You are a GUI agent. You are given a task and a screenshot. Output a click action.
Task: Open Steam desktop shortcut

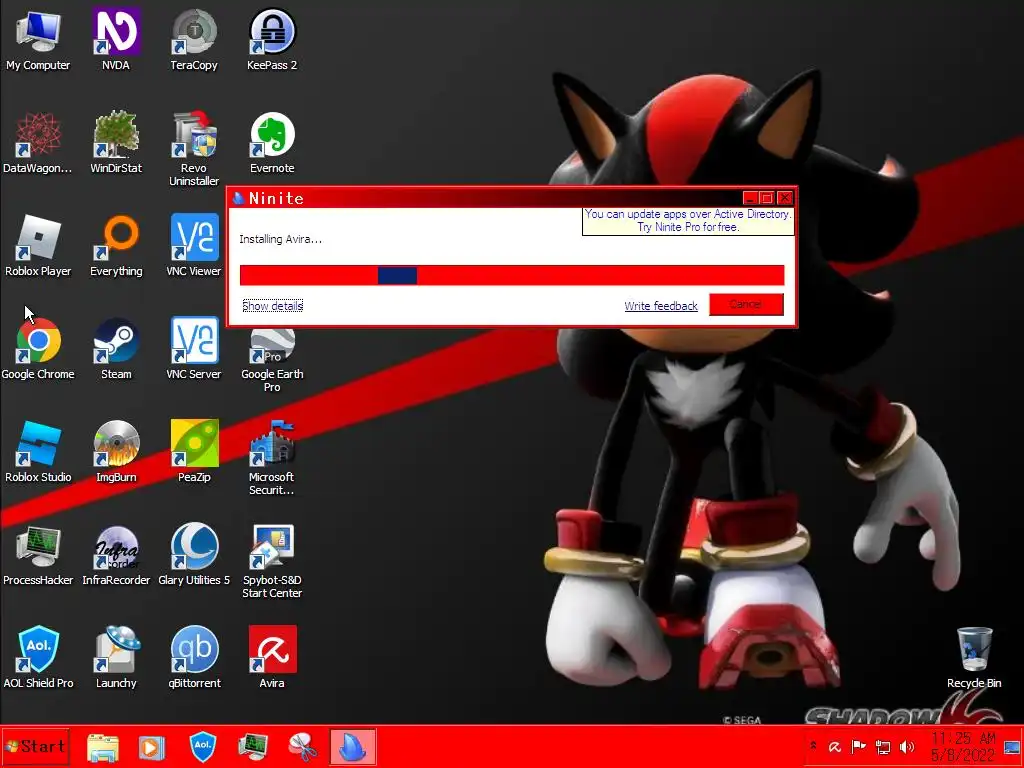point(116,349)
